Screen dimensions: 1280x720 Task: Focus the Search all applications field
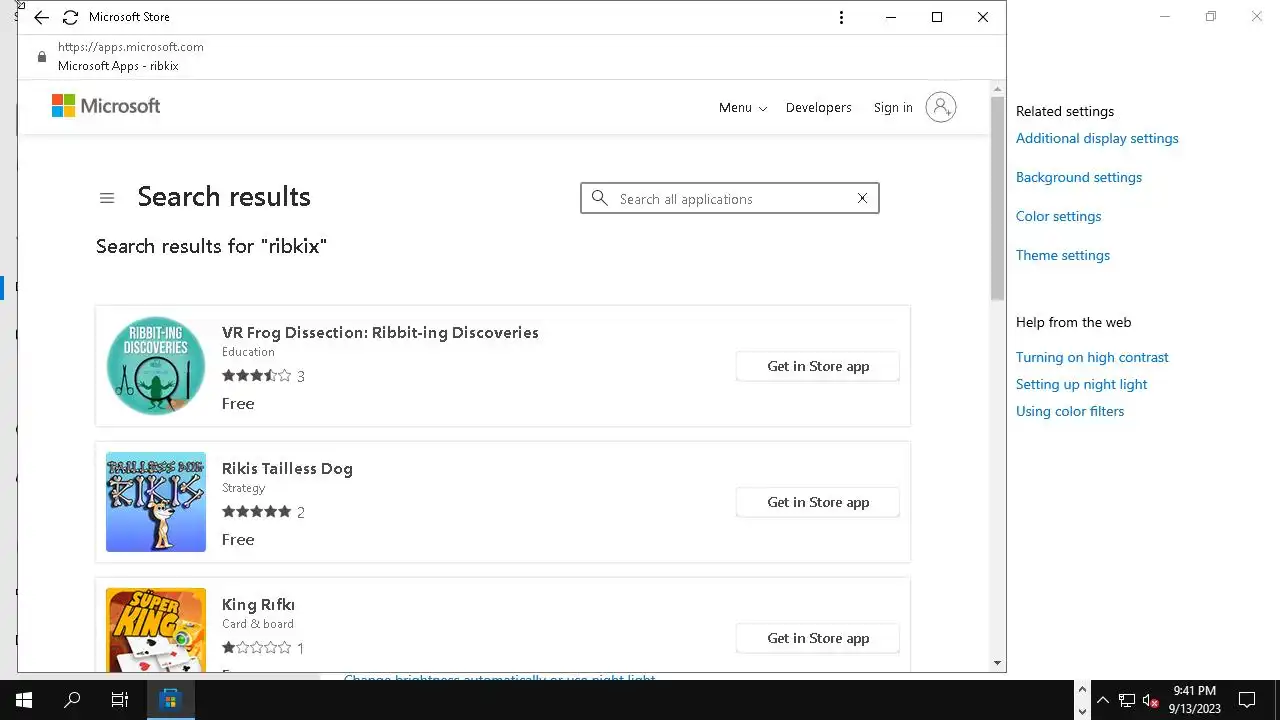(730, 199)
